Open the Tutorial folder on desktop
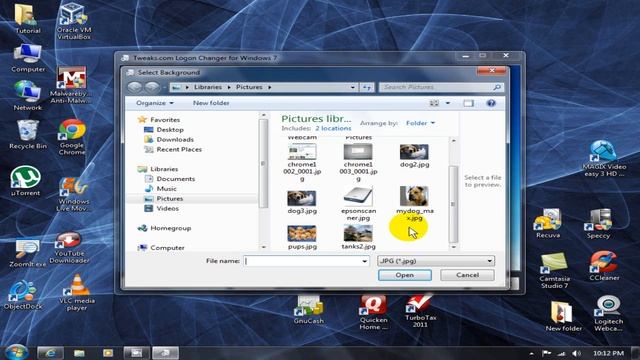This screenshot has height=360, width=640. tap(27, 19)
